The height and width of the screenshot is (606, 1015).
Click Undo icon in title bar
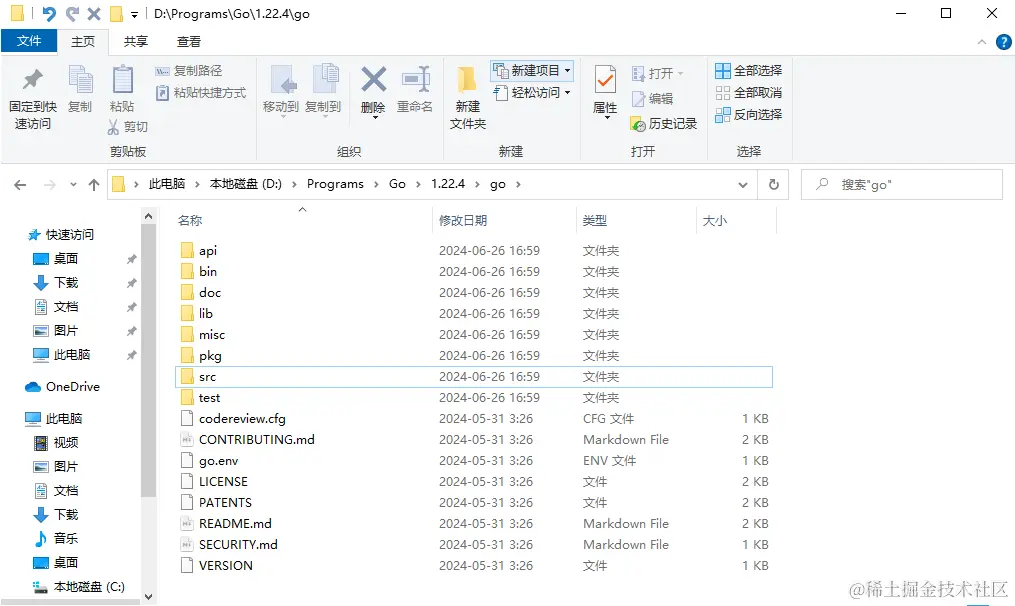pyautogui.click(x=49, y=13)
